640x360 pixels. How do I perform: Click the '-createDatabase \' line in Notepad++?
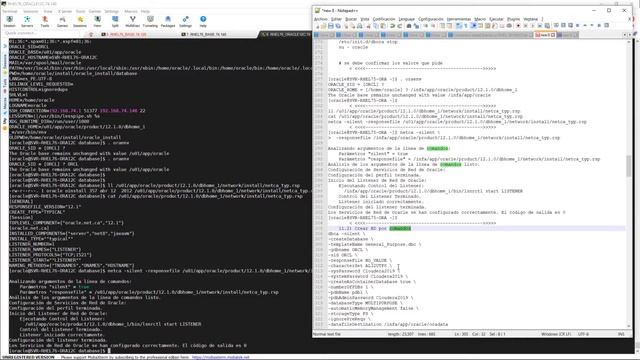pos(351,239)
